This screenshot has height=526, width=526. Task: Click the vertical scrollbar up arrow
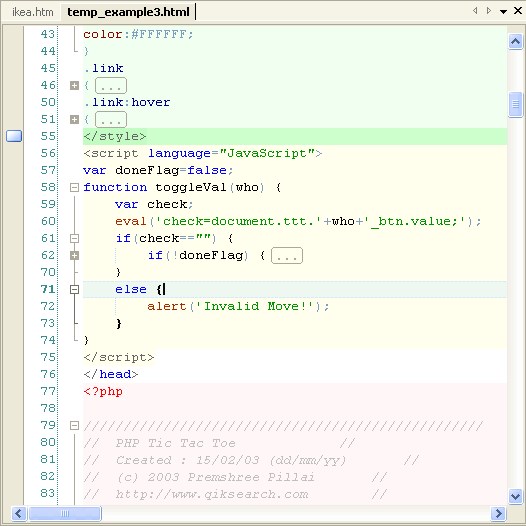[x=516, y=42]
